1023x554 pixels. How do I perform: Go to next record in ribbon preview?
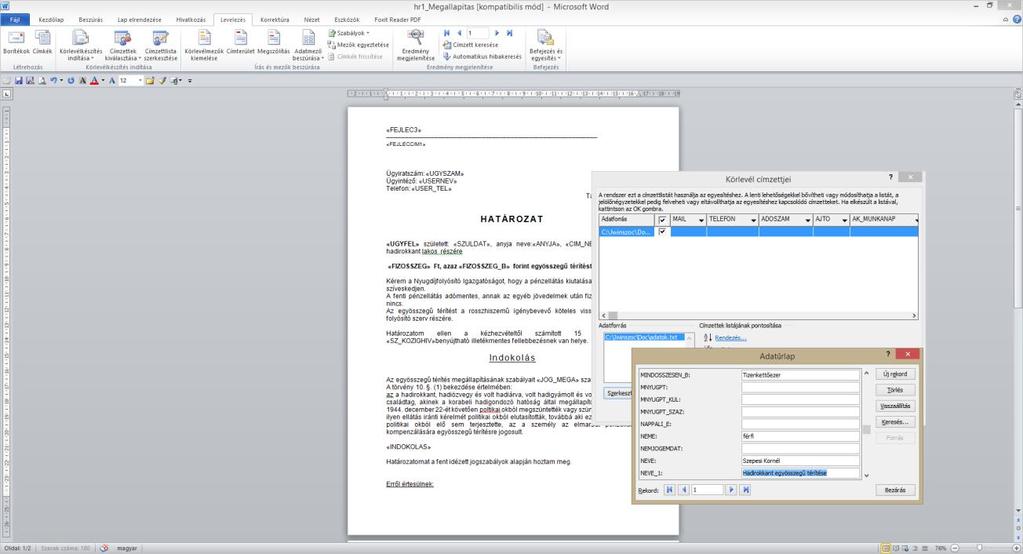pos(497,33)
